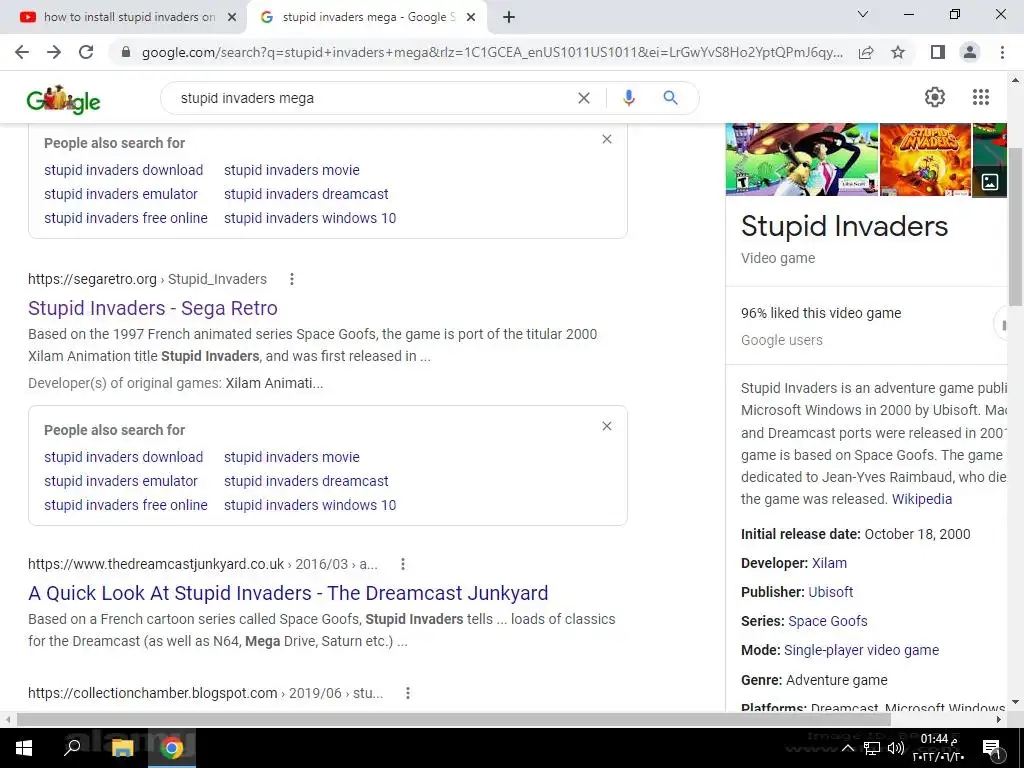
Task: Open the network status tray icon
Action: (x=872, y=748)
